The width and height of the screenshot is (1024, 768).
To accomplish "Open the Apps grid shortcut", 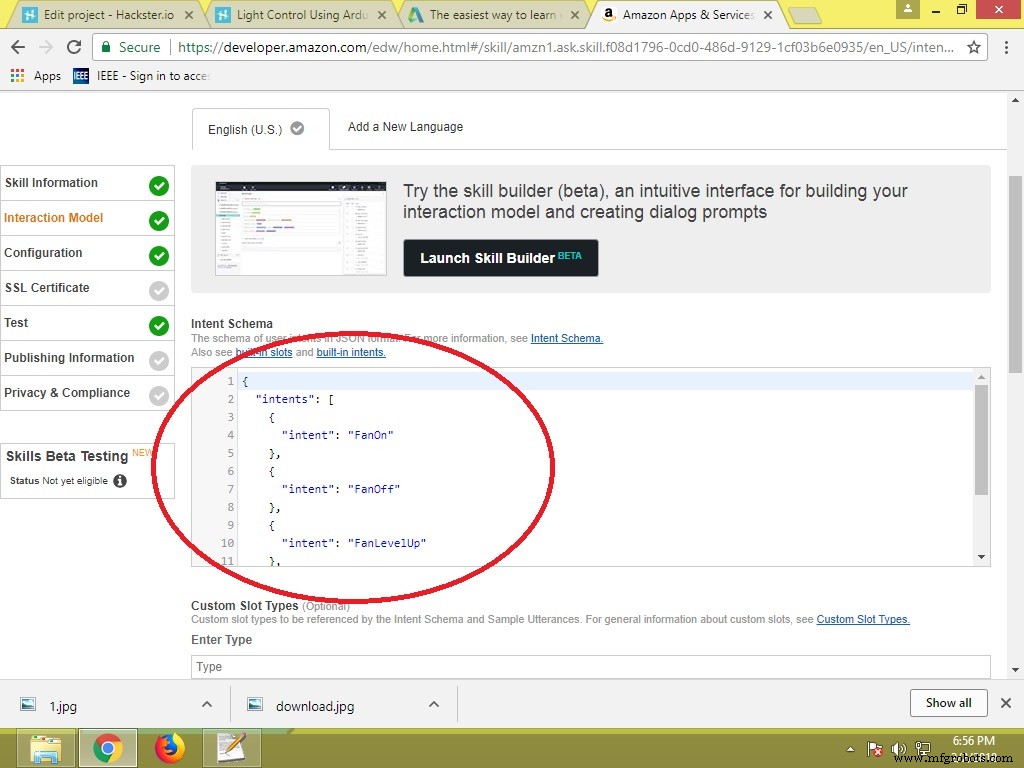I will point(36,76).
